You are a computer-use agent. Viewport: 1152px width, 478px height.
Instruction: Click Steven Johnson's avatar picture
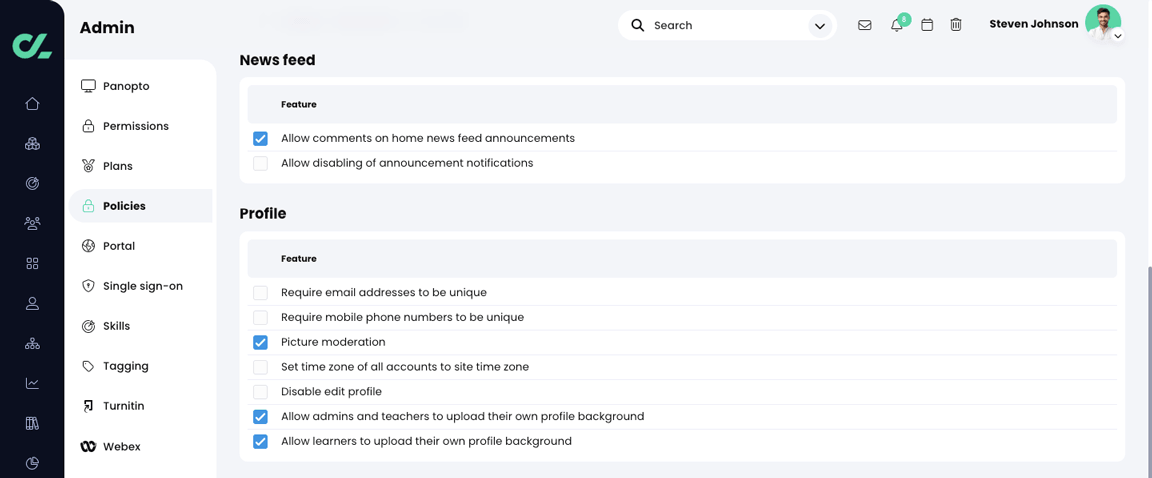point(1103,22)
